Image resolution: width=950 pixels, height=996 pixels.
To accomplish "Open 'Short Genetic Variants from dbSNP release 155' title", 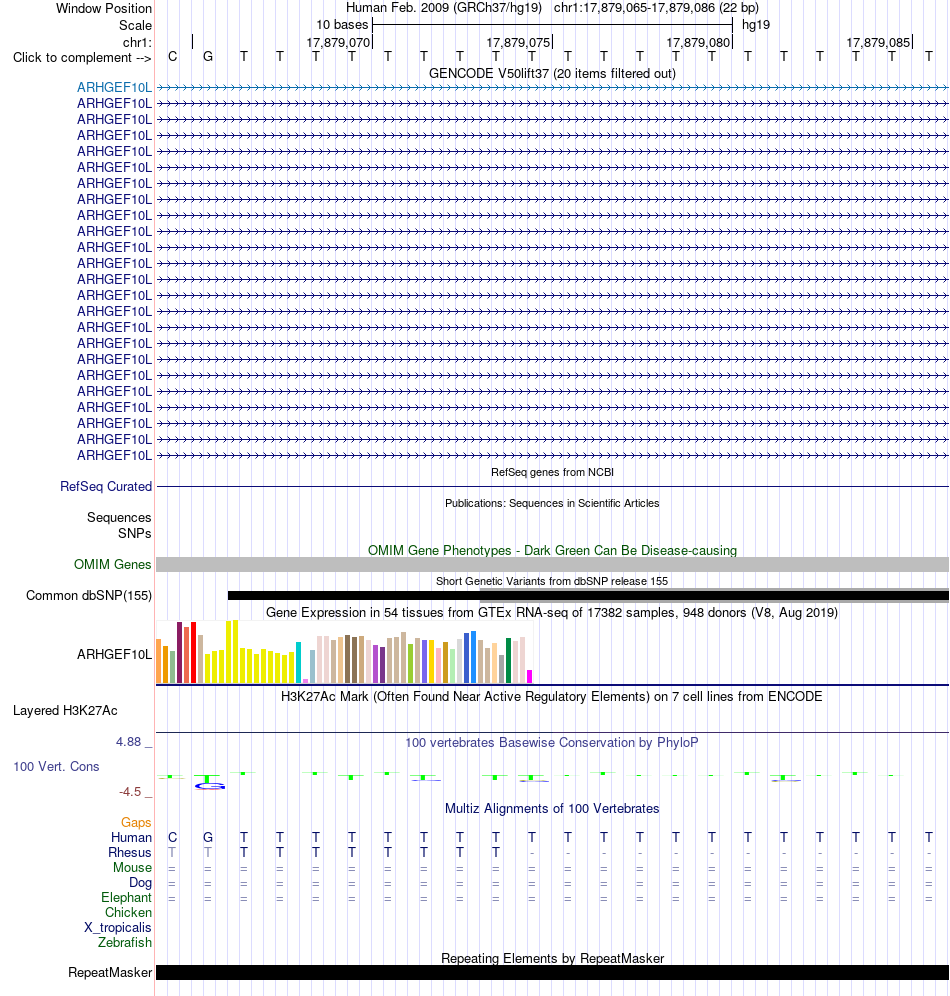I will click(x=552, y=581).
